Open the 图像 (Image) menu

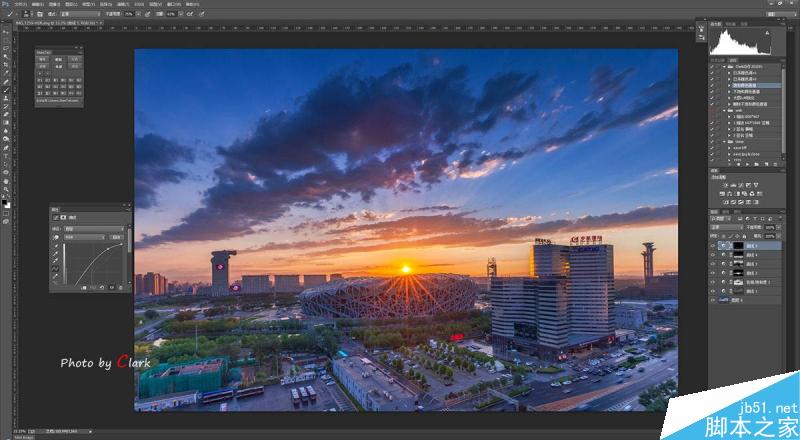coord(55,4)
